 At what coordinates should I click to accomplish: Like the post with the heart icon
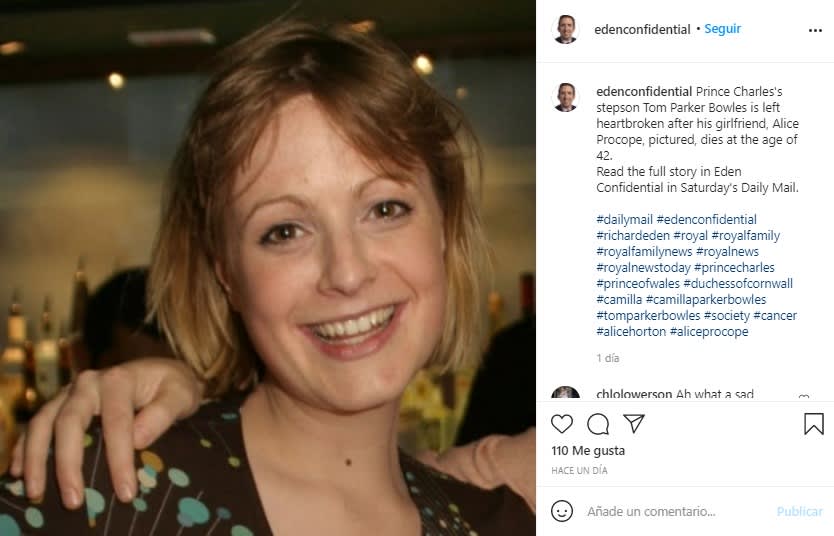(562, 424)
